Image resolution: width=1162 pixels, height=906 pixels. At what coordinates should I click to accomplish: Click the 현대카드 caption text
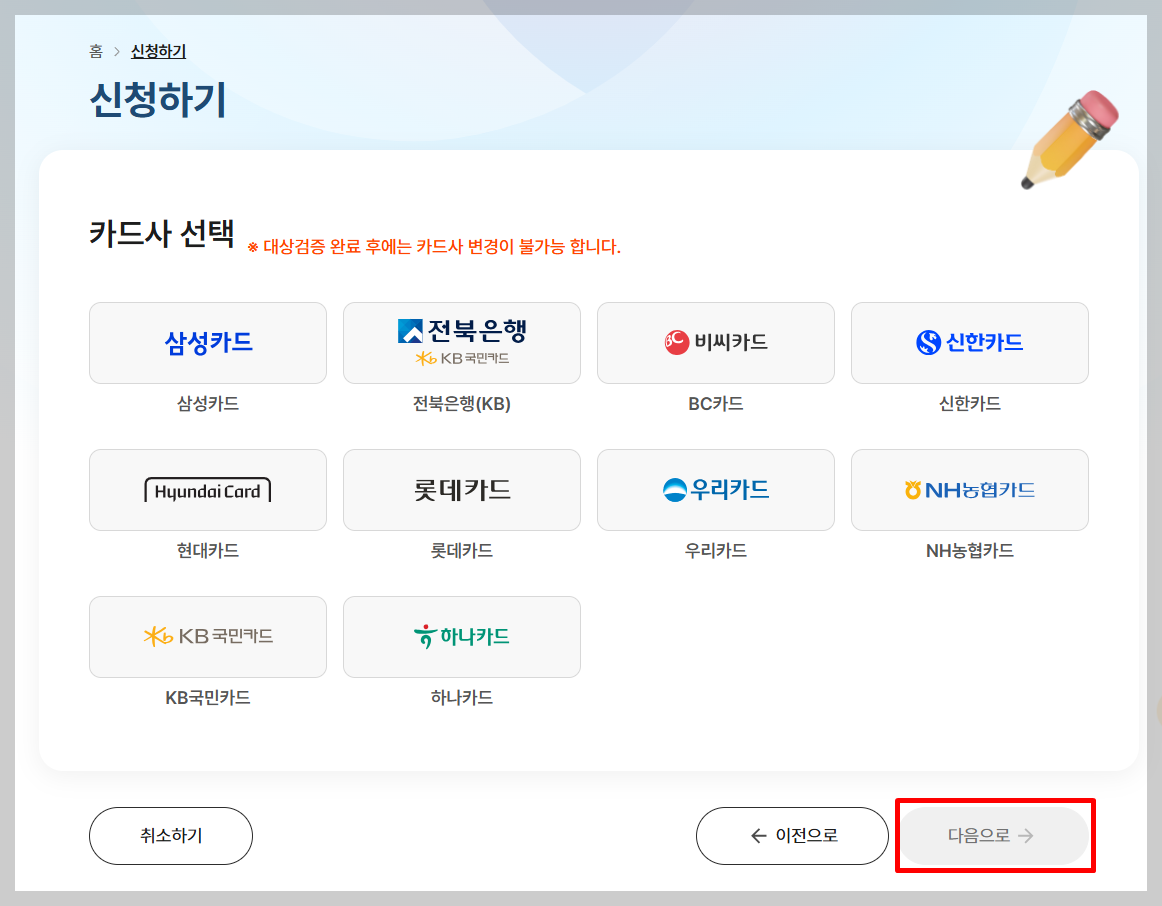(208, 550)
